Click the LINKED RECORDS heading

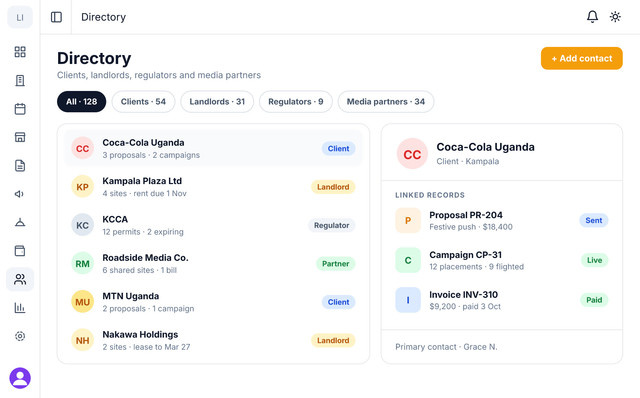click(x=430, y=195)
